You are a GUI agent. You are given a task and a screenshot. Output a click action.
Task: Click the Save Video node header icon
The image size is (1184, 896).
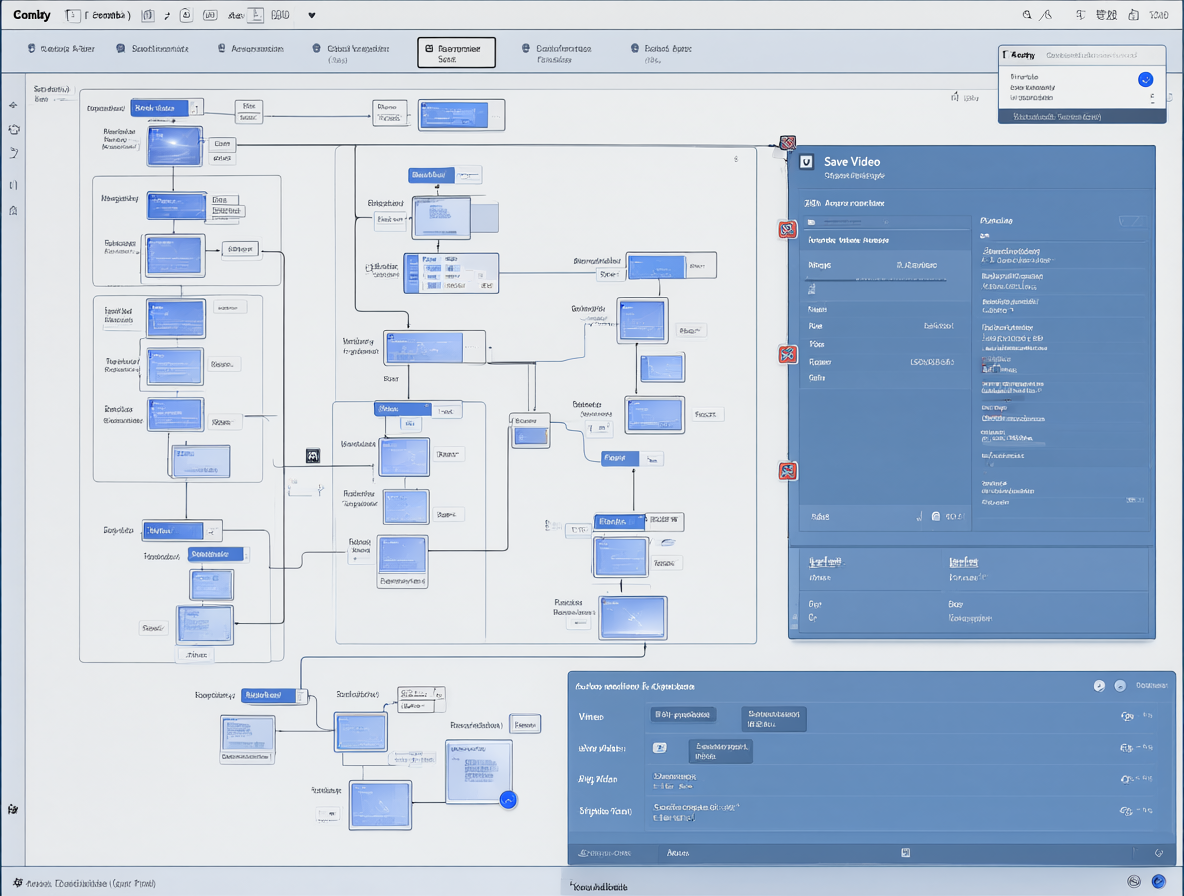(806, 162)
